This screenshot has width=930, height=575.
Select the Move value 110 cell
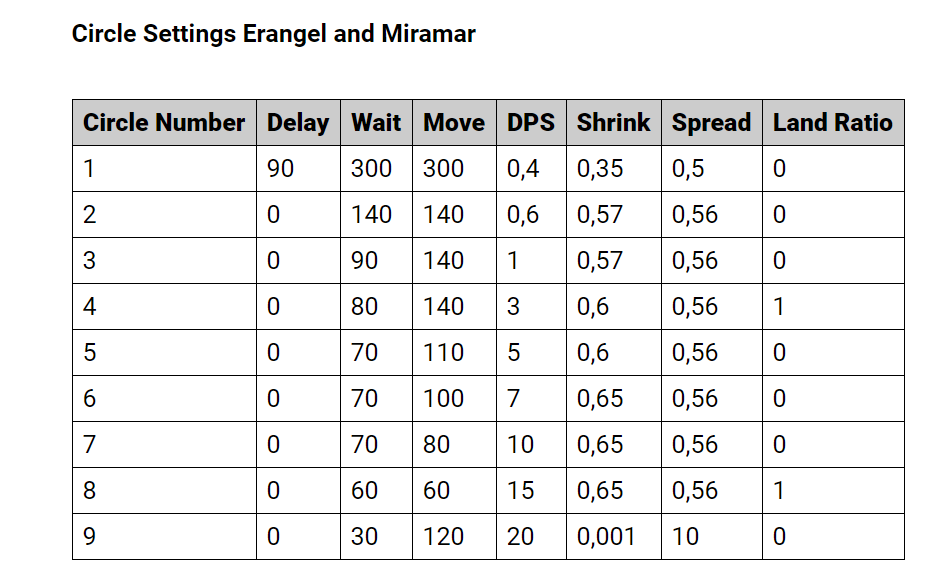coord(454,352)
